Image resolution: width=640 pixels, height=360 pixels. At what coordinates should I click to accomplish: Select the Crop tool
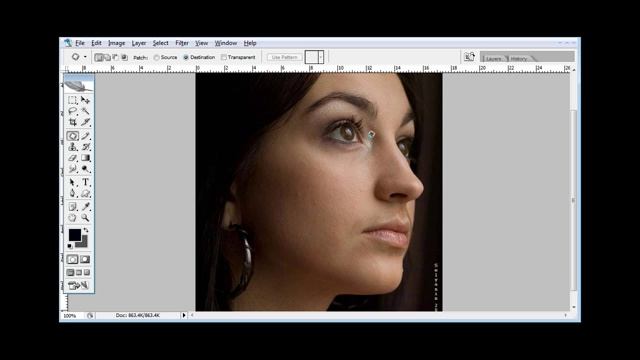click(73, 122)
